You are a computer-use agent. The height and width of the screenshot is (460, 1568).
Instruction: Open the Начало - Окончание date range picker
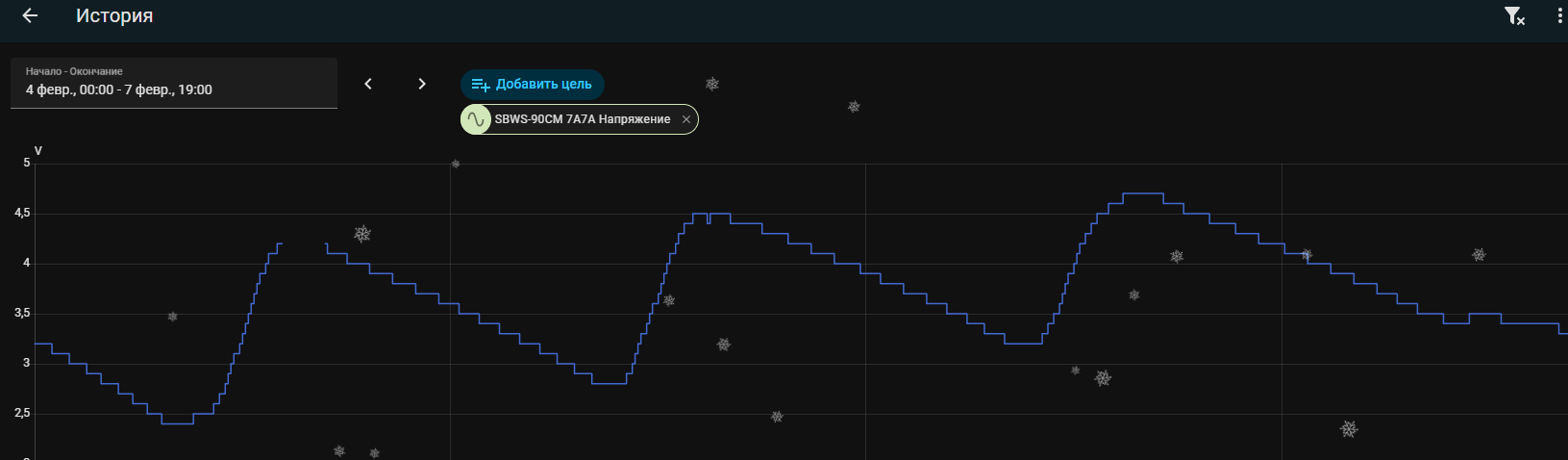pyautogui.click(x=173, y=84)
